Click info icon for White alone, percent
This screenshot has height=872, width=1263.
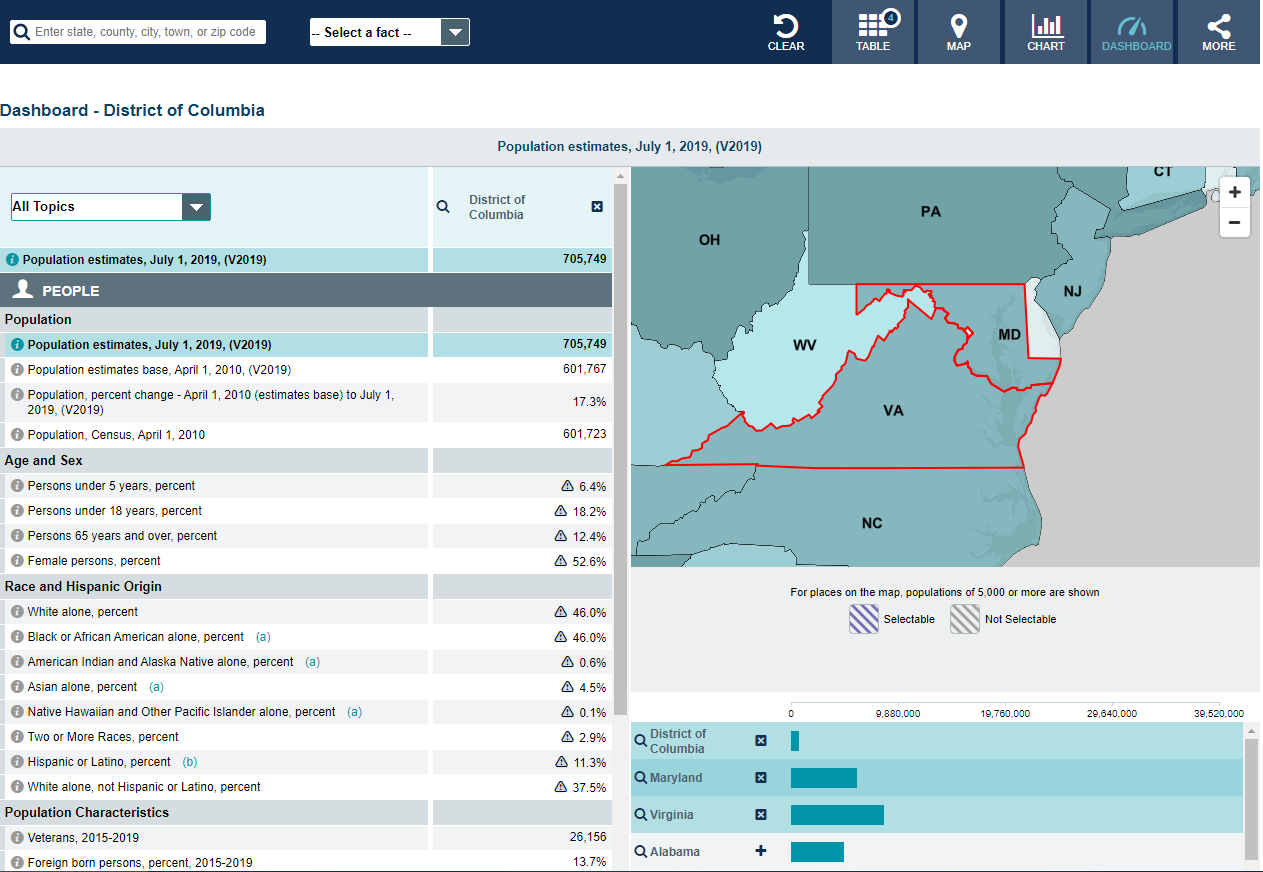pos(17,612)
